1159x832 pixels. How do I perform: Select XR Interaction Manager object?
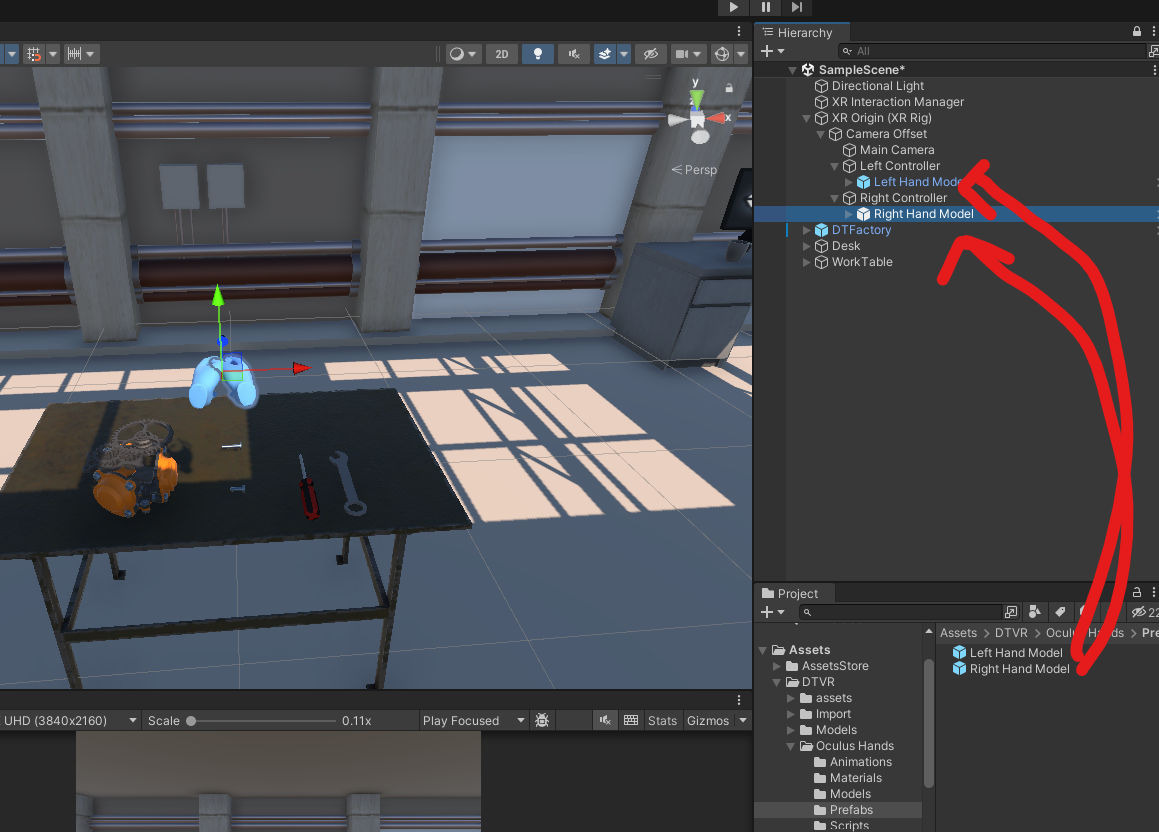(x=897, y=102)
